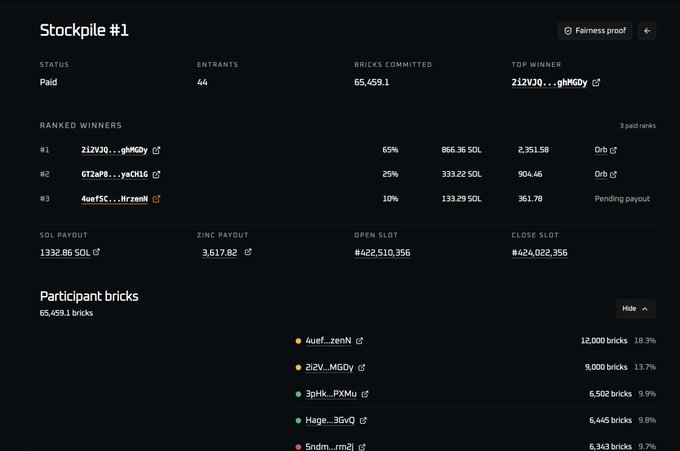
Task: Collapse participant list with Hide button
Action: (635, 309)
